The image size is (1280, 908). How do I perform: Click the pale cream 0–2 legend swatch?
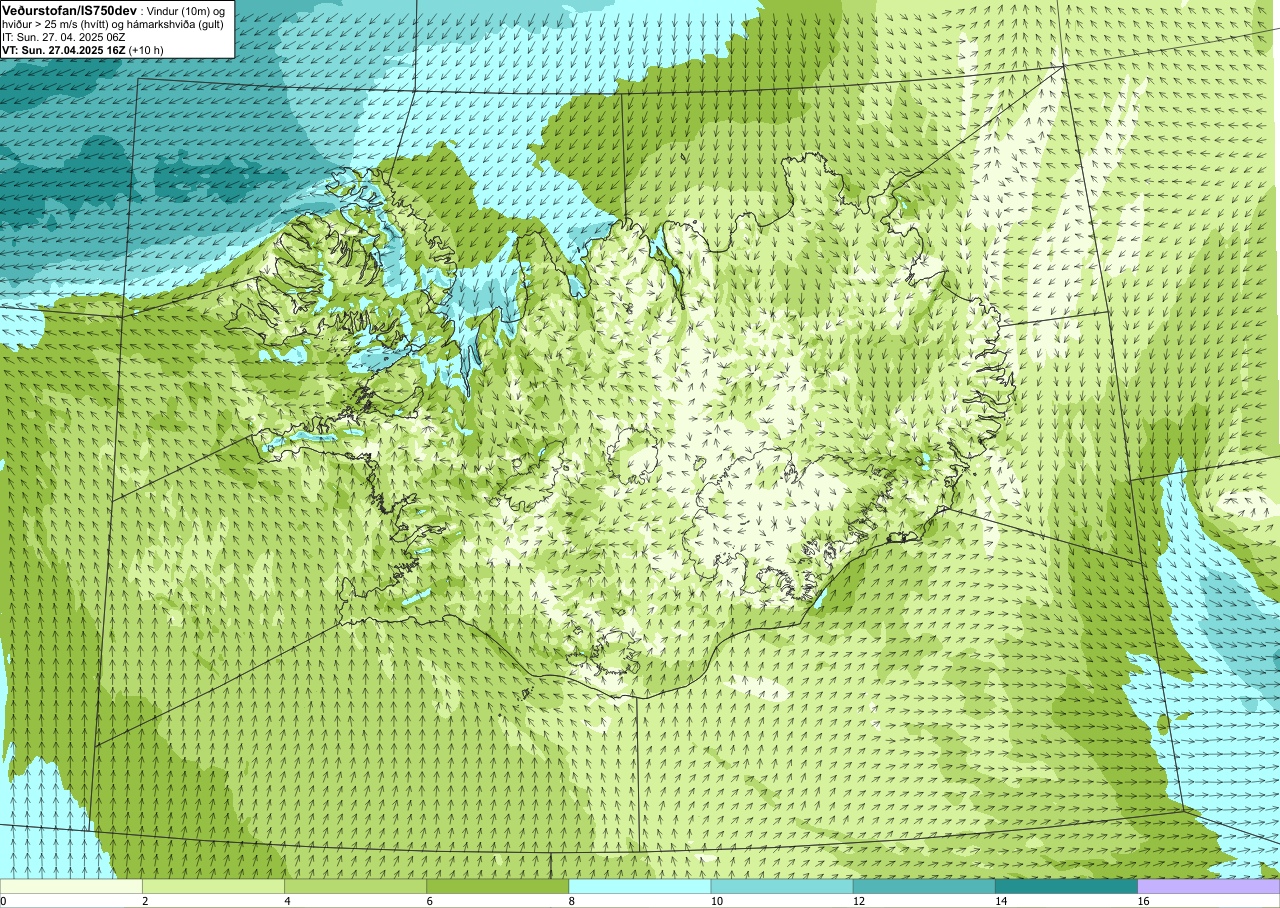click(x=71, y=886)
